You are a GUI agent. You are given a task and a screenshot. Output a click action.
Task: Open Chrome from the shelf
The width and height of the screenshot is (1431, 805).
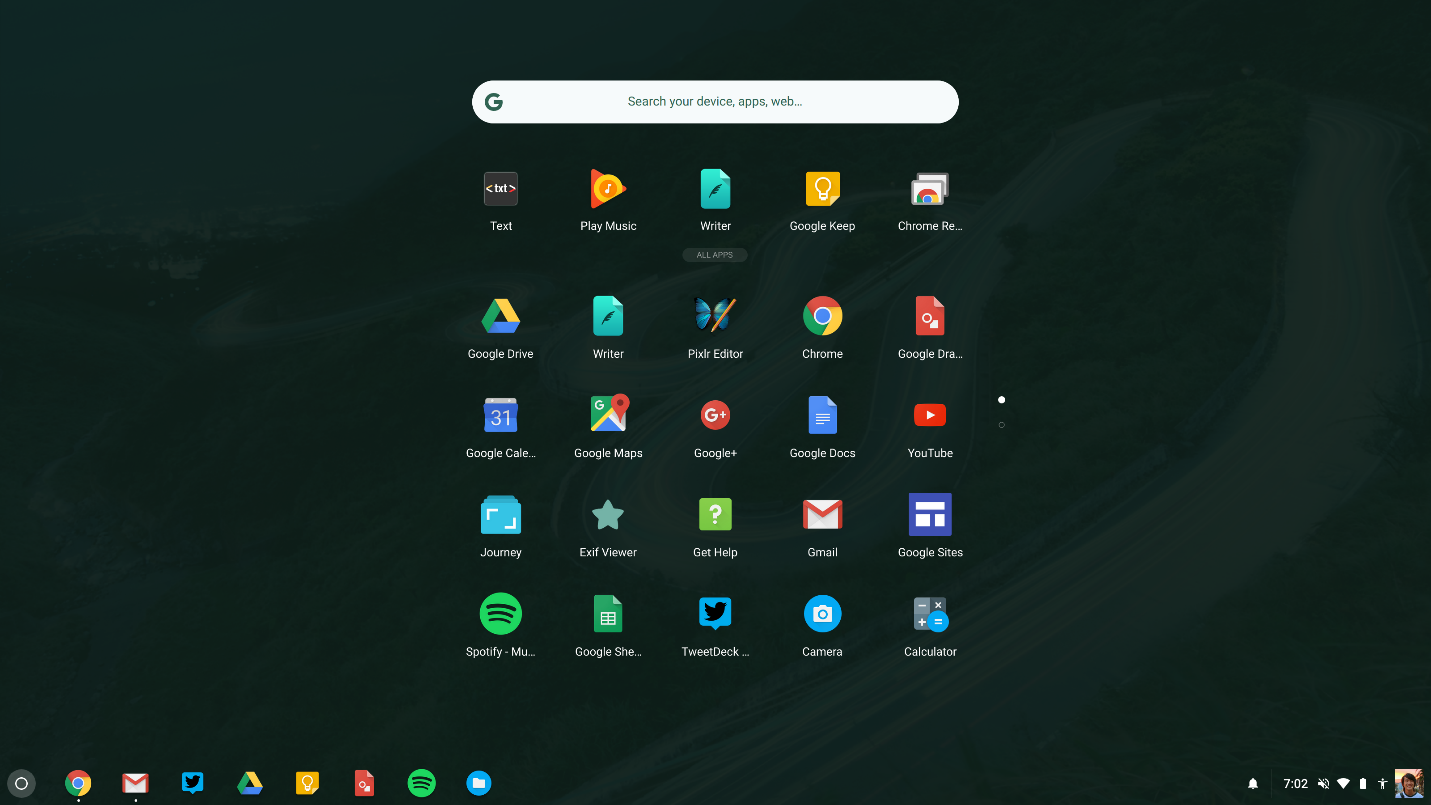tap(78, 783)
